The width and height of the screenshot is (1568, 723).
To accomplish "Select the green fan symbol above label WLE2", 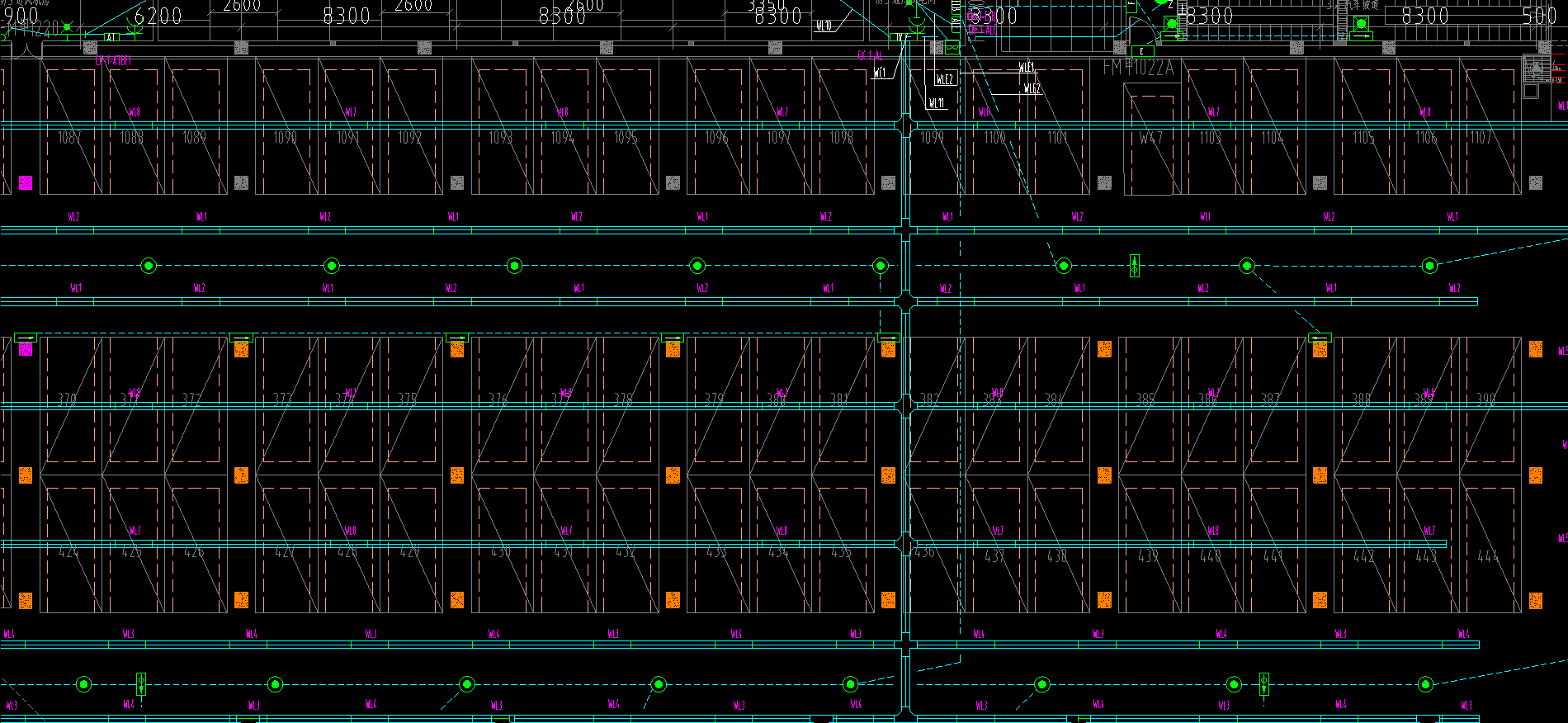I will (x=952, y=47).
